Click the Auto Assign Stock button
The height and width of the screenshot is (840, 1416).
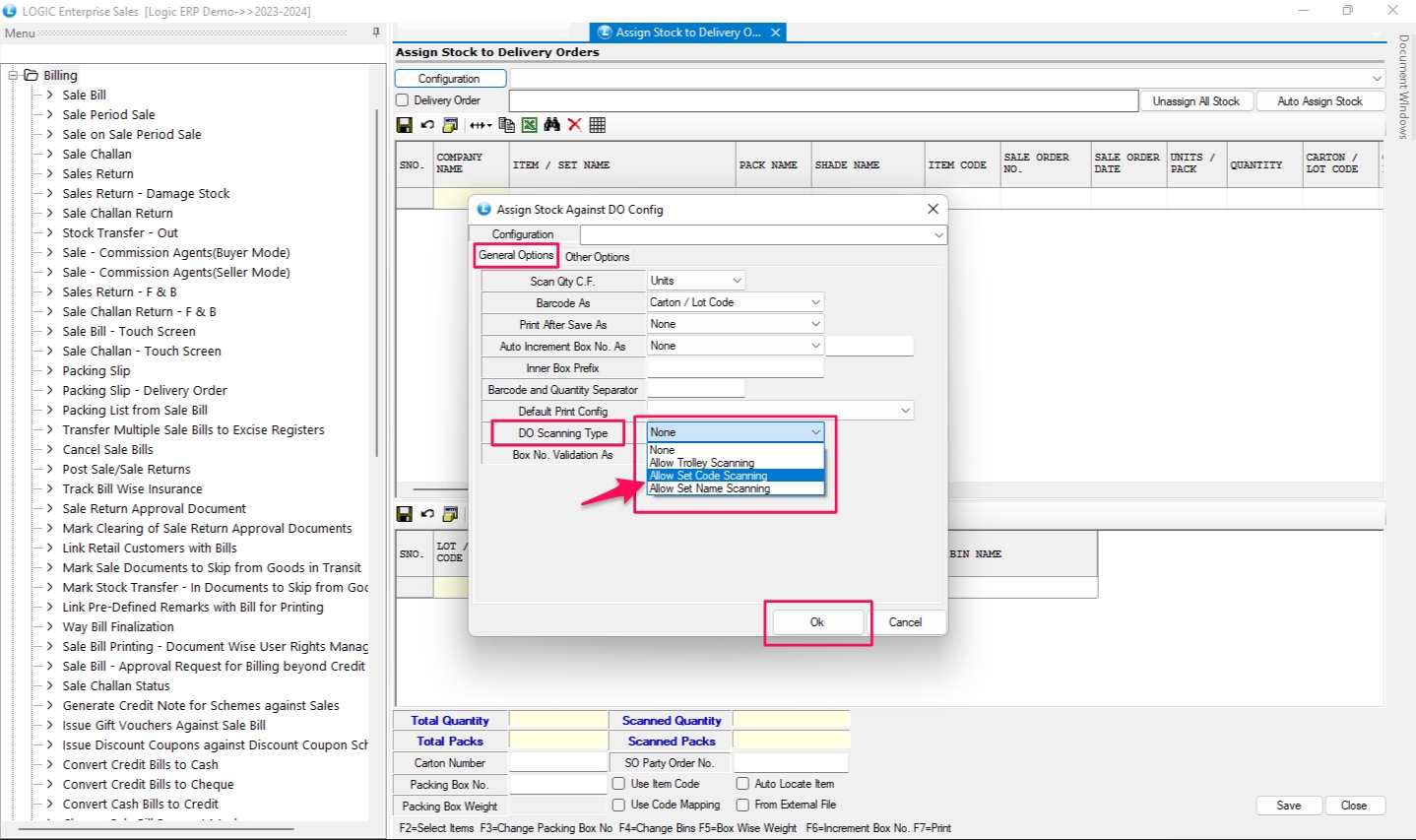(1319, 101)
